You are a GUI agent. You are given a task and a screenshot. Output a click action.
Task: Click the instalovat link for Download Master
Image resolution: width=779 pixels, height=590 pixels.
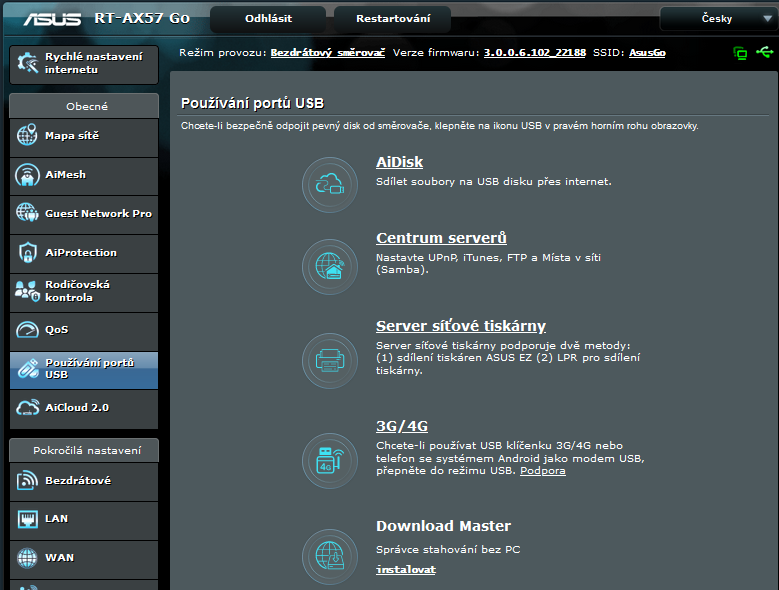[405, 570]
